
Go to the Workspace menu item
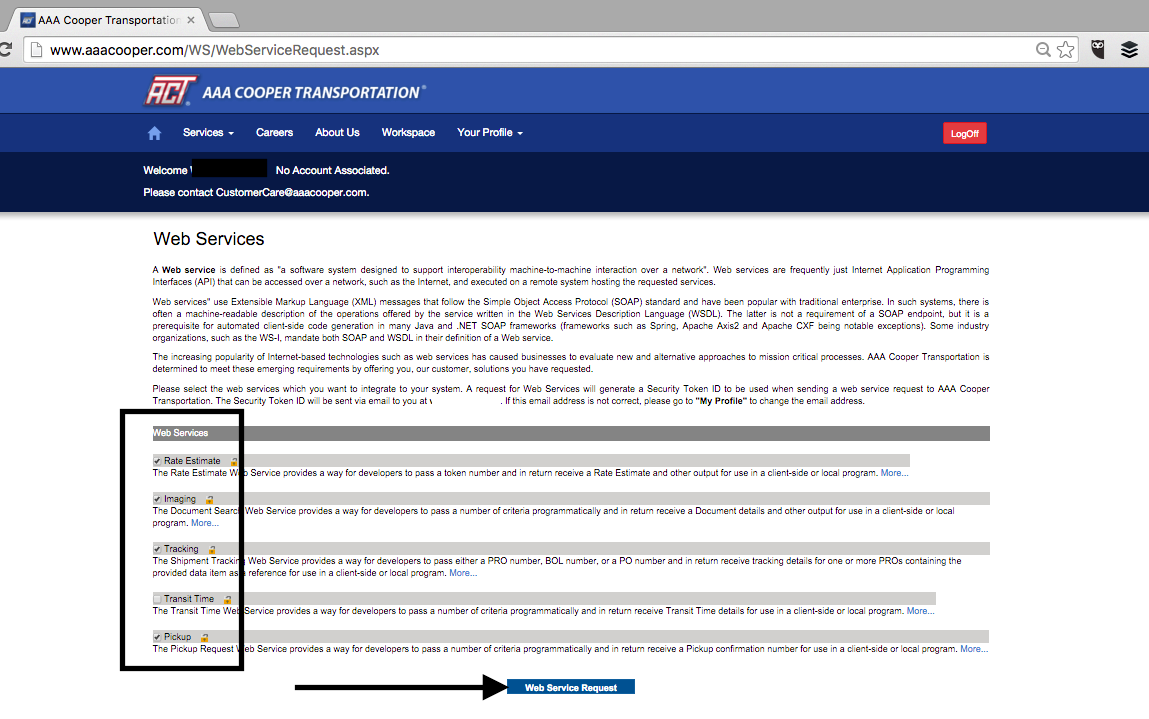click(x=408, y=133)
